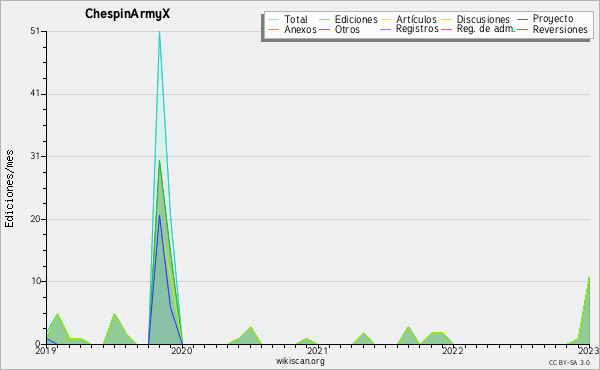Click the CC BY-SA 3.0 license text
The height and width of the screenshot is (370, 600).
pyautogui.click(x=569, y=363)
